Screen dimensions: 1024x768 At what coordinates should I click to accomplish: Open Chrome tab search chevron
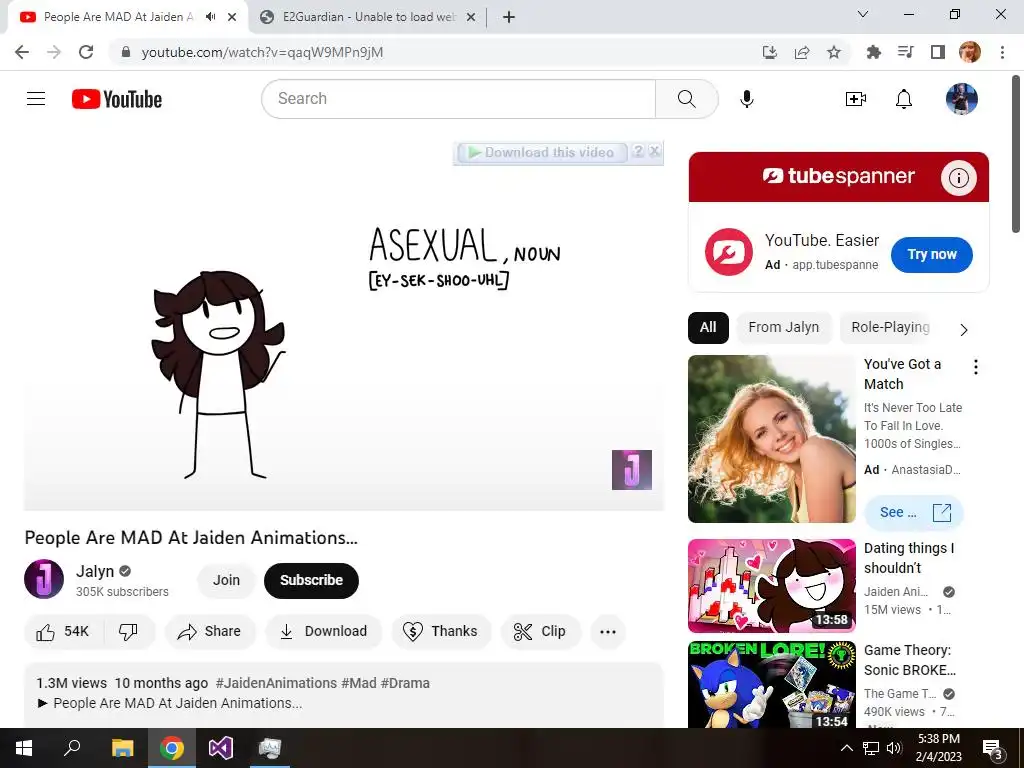coord(863,14)
